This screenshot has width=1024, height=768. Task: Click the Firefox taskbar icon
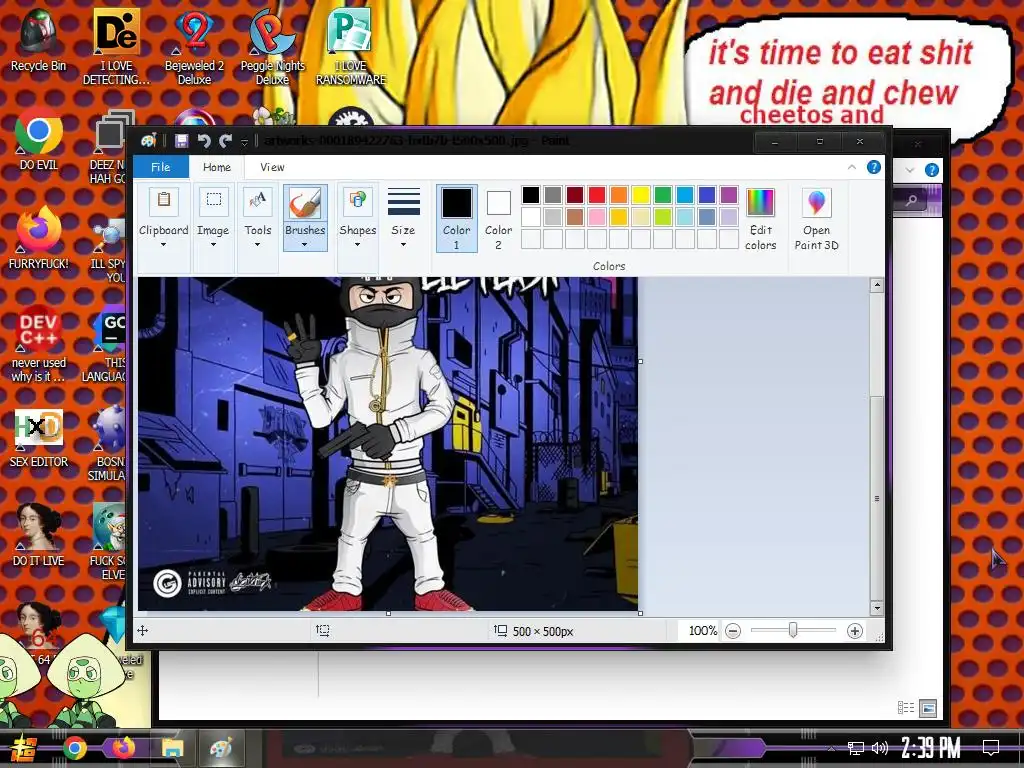coord(123,748)
